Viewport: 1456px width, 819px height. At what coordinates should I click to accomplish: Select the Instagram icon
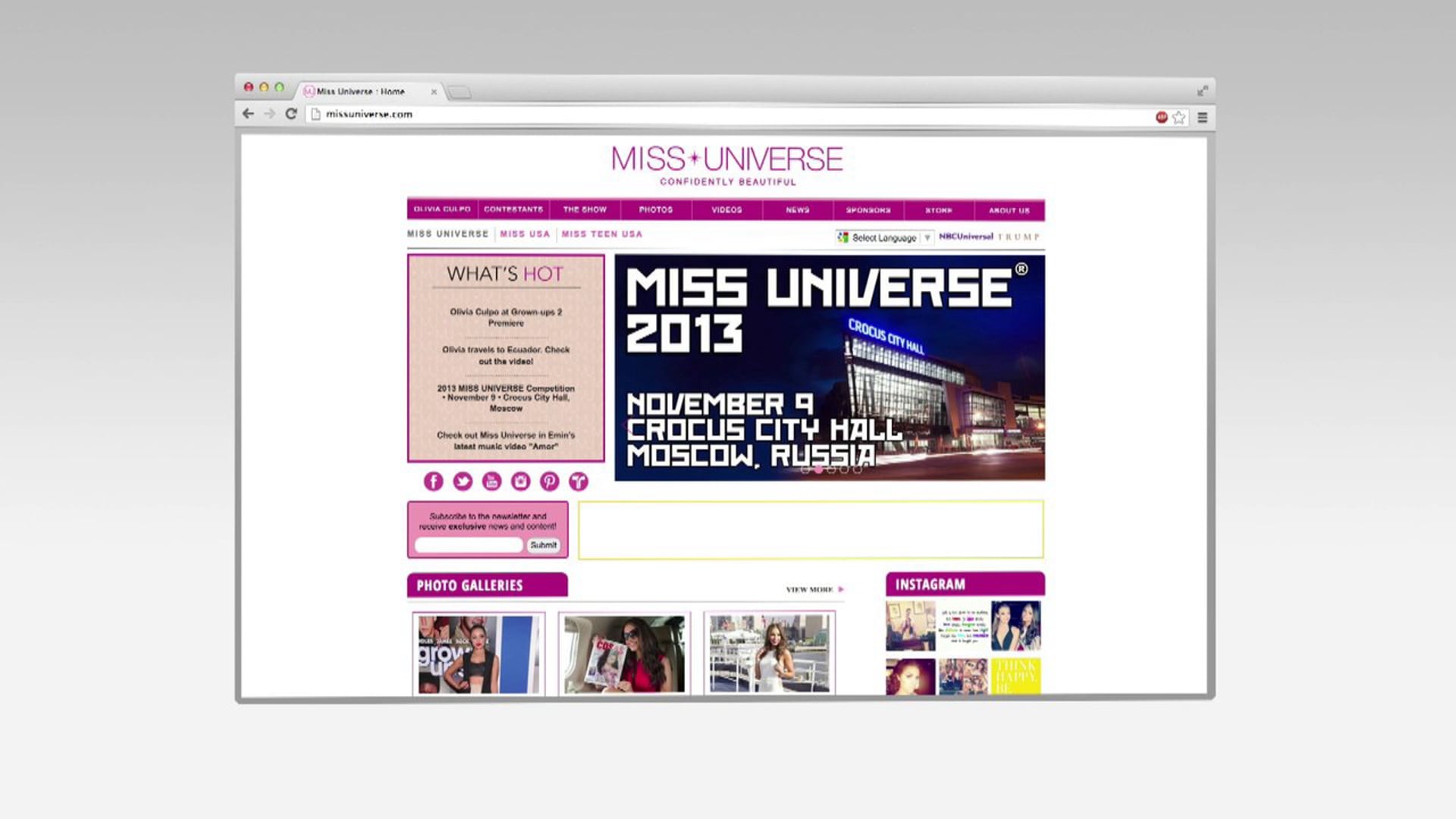tap(522, 480)
